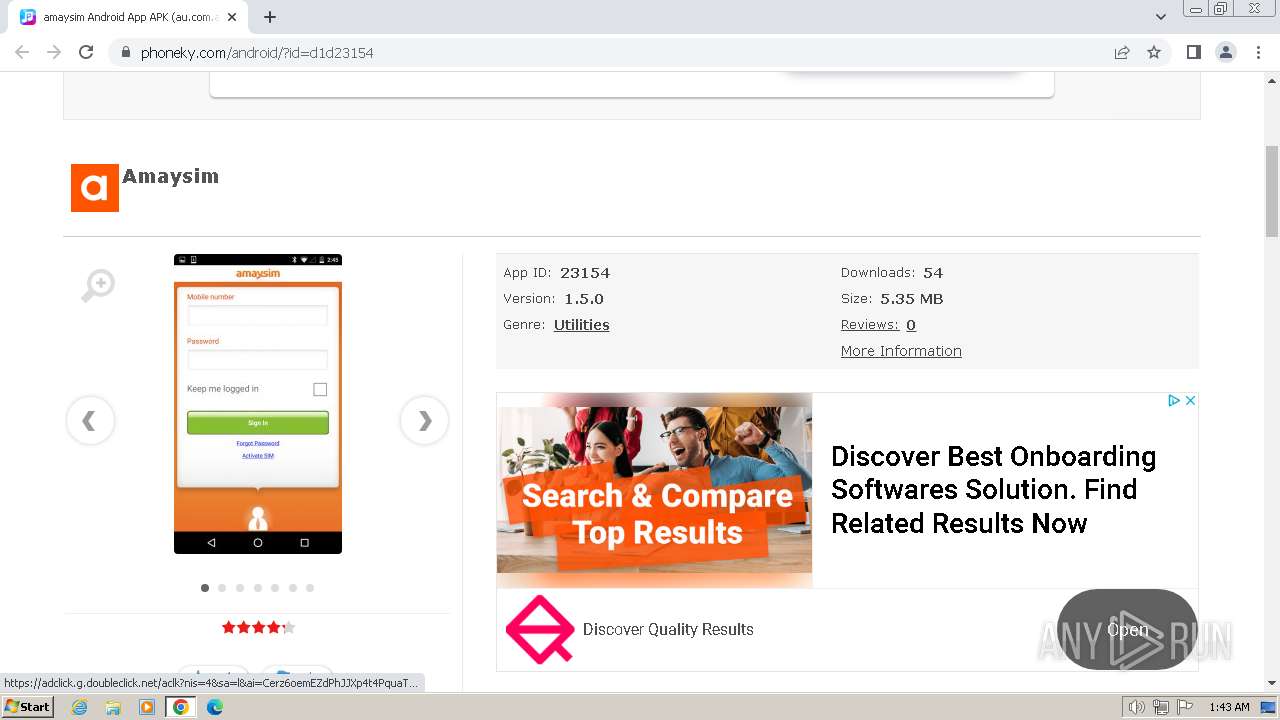Select the third screenshot carousel dot
The image size is (1280, 720).
240,588
